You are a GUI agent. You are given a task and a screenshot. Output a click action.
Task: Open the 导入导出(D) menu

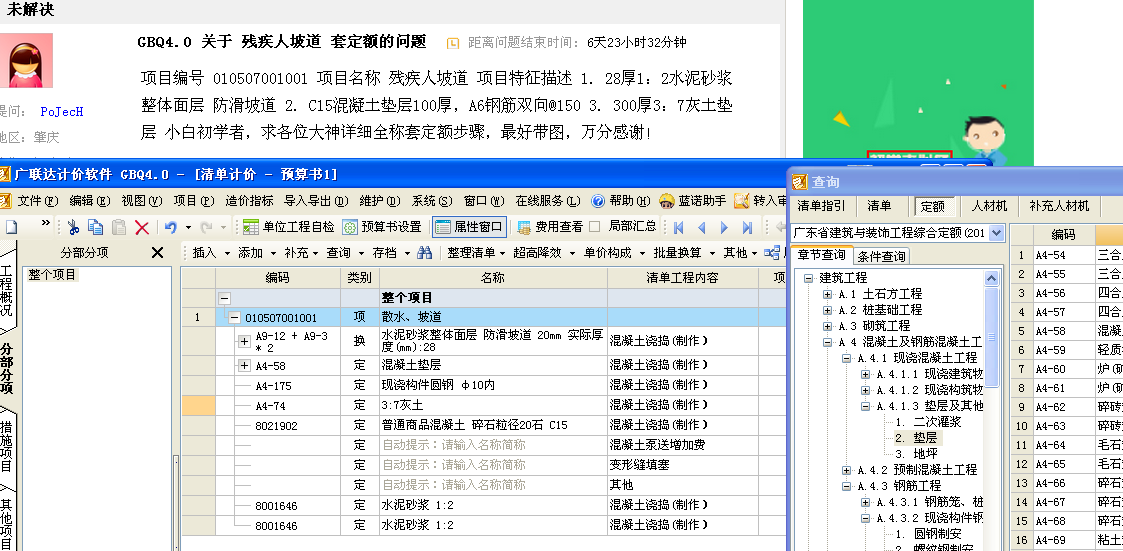point(316,201)
